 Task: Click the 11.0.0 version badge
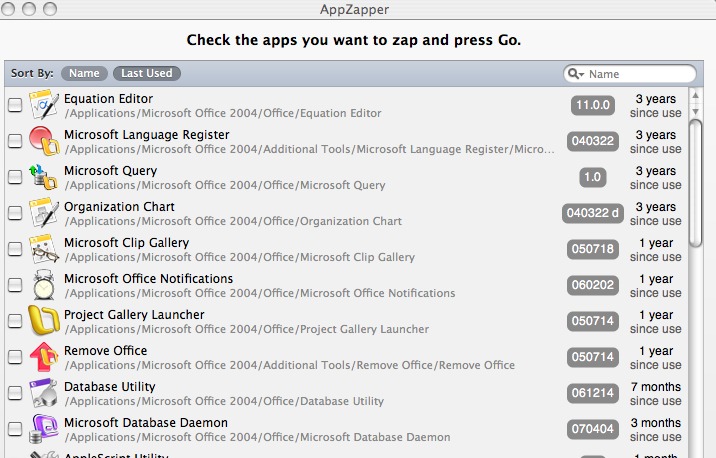tap(592, 105)
